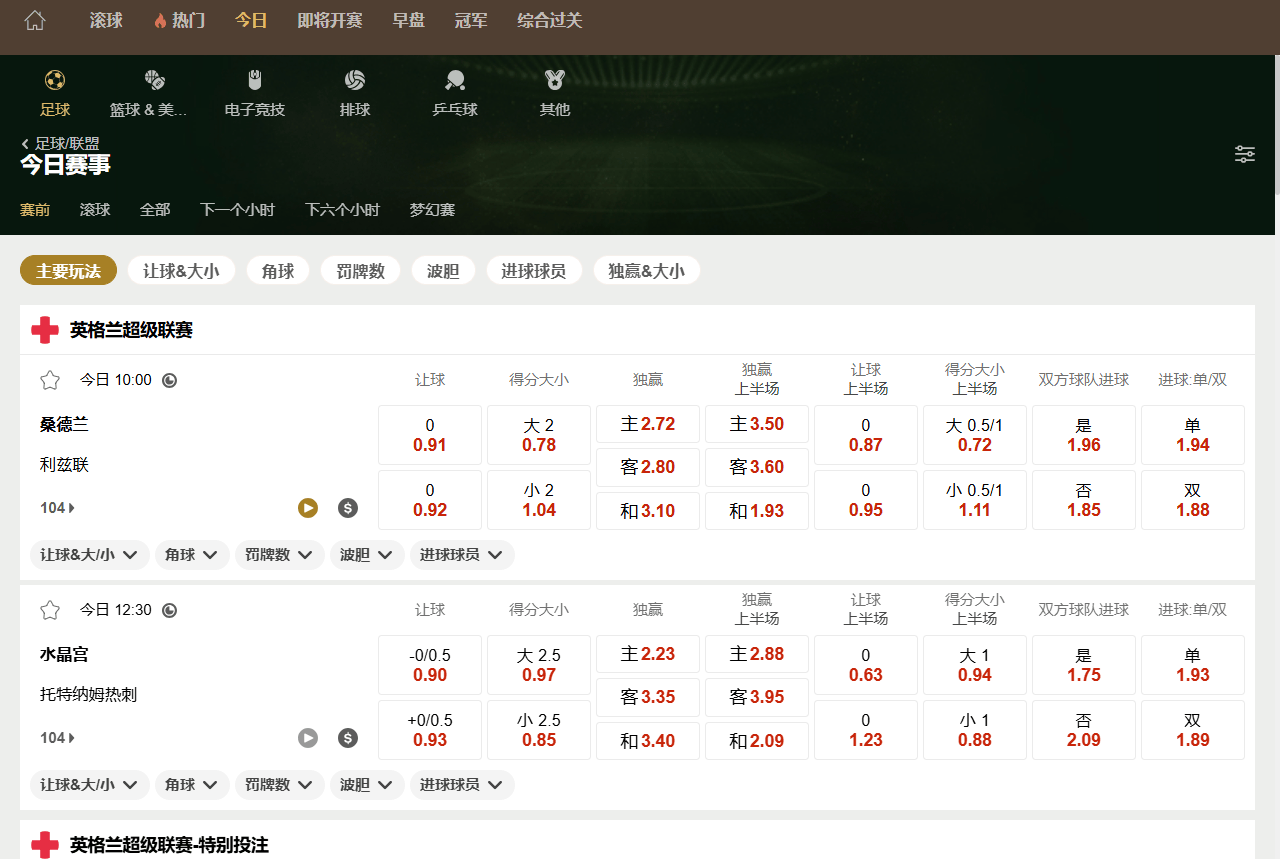Expand the 进球球员 dropdown for 水晶宫 match

[462, 785]
